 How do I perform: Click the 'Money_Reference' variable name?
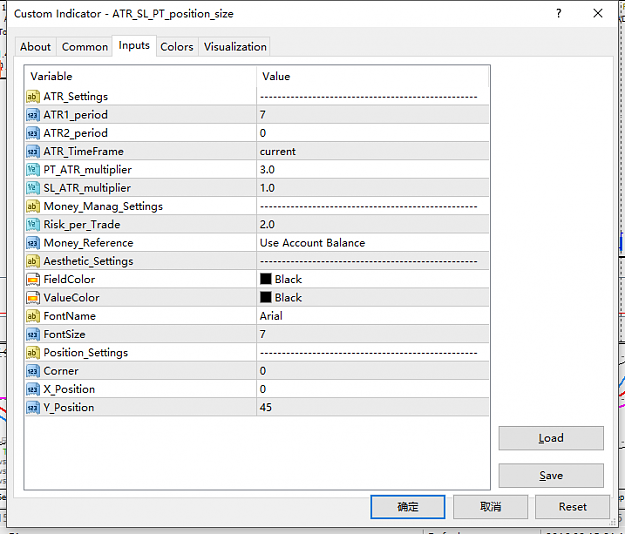(88, 243)
